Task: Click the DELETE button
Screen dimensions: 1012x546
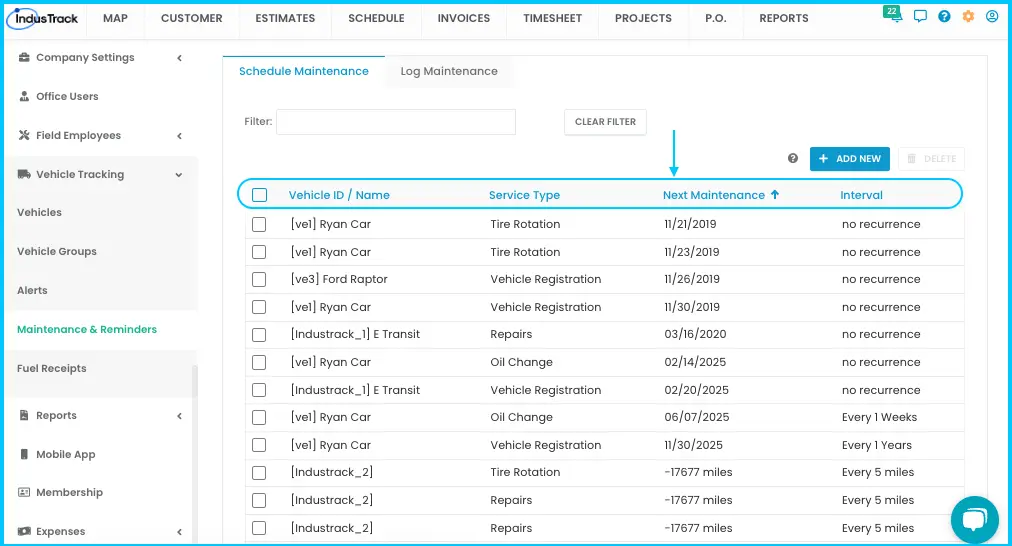Action: pos(931,159)
